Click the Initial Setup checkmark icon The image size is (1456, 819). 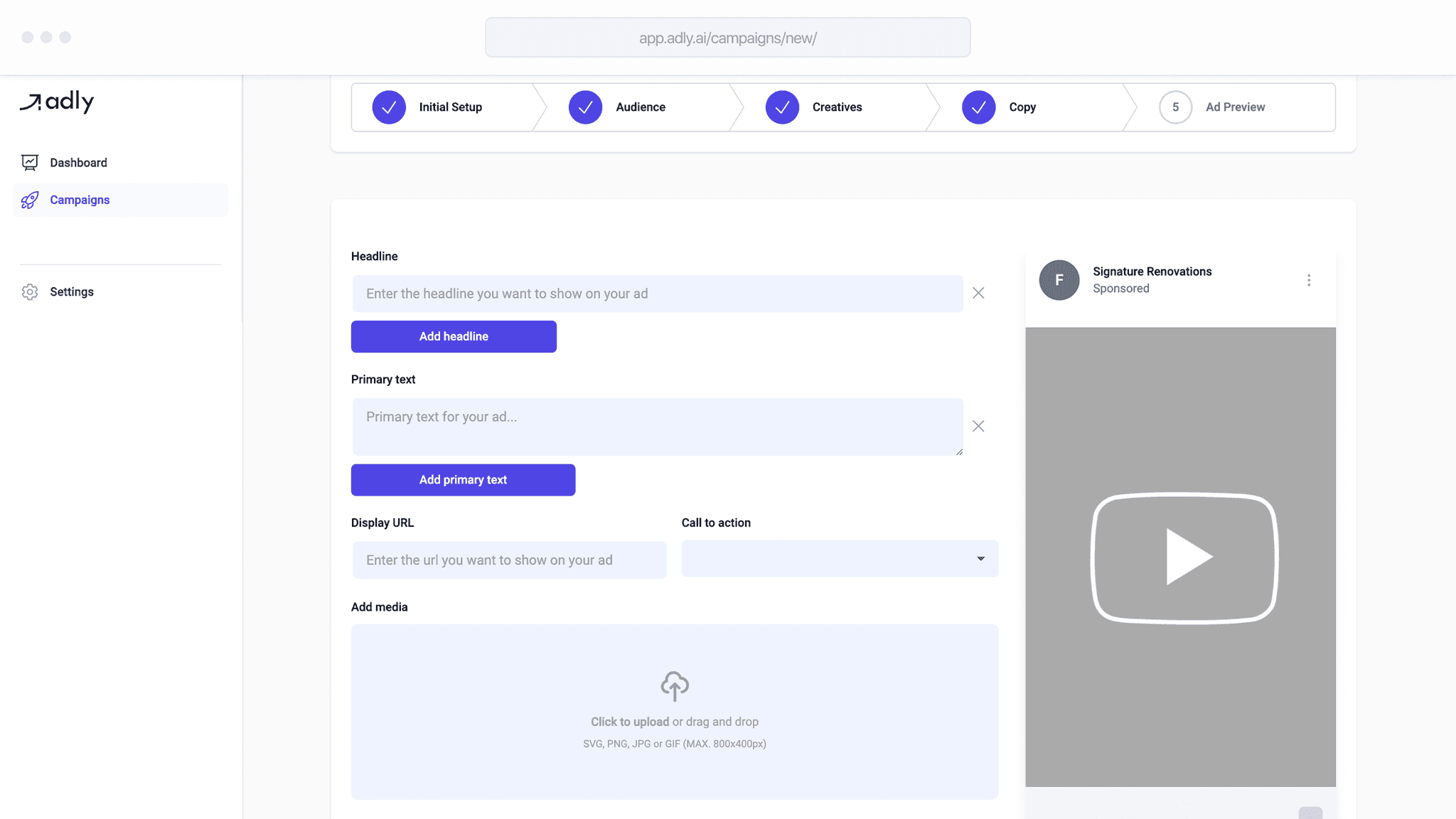(x=389, y=107)
